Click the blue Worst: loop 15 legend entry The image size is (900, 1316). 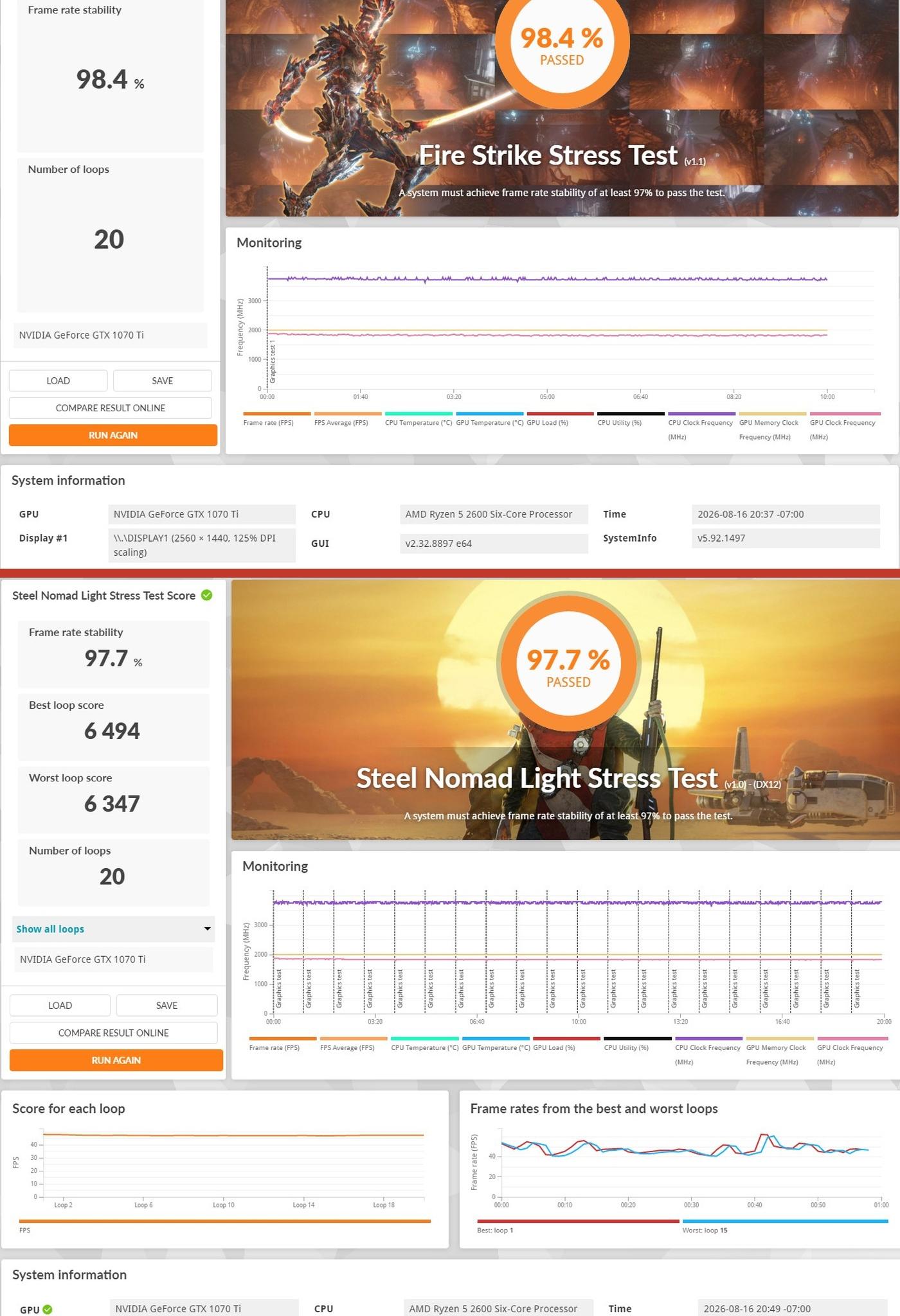pyautogui.click(x=785, y=1226)
